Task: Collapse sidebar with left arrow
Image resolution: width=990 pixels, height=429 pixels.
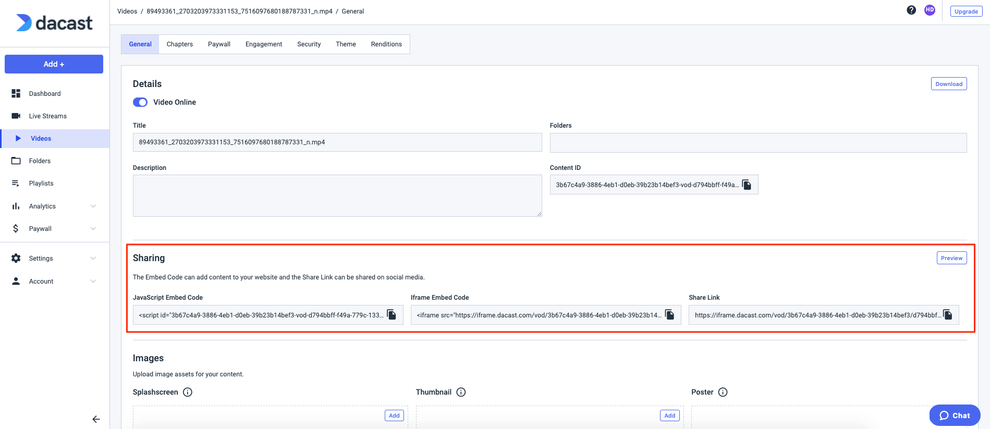Action: click(x=96, y=419)
